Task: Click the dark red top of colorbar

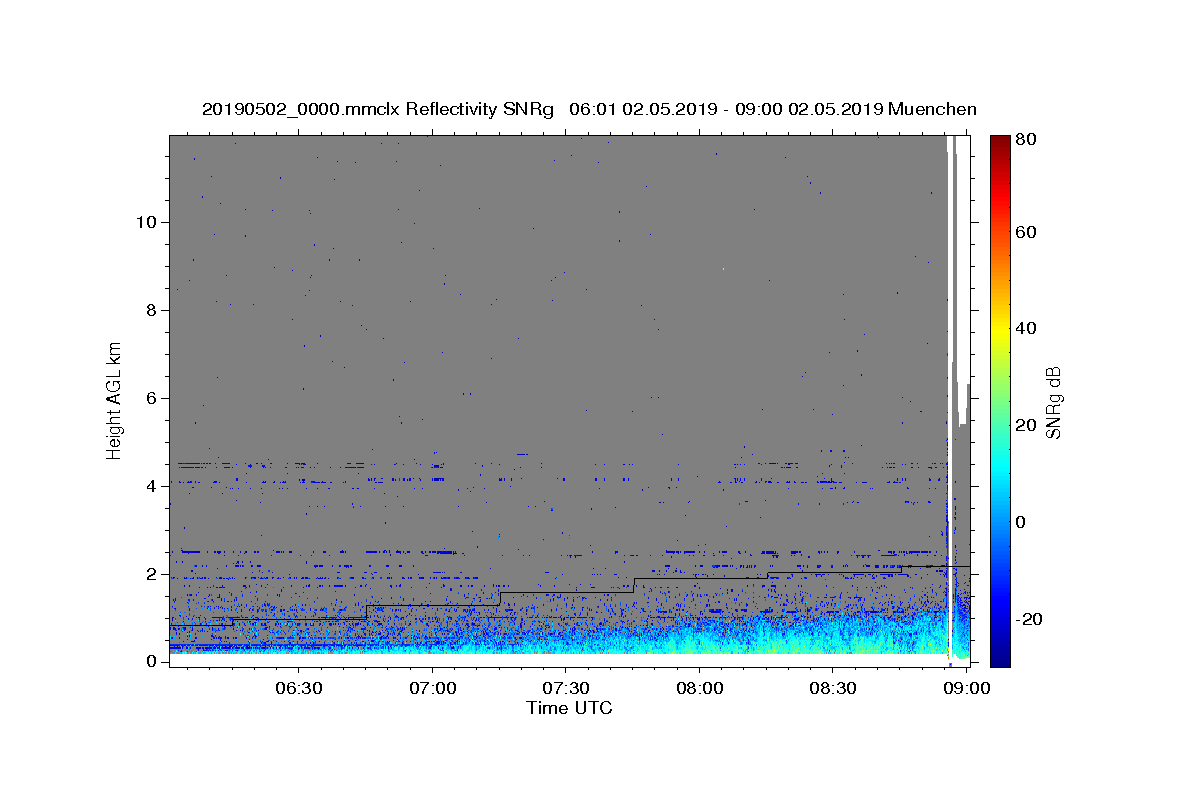Action: (x=1000, y=141)
